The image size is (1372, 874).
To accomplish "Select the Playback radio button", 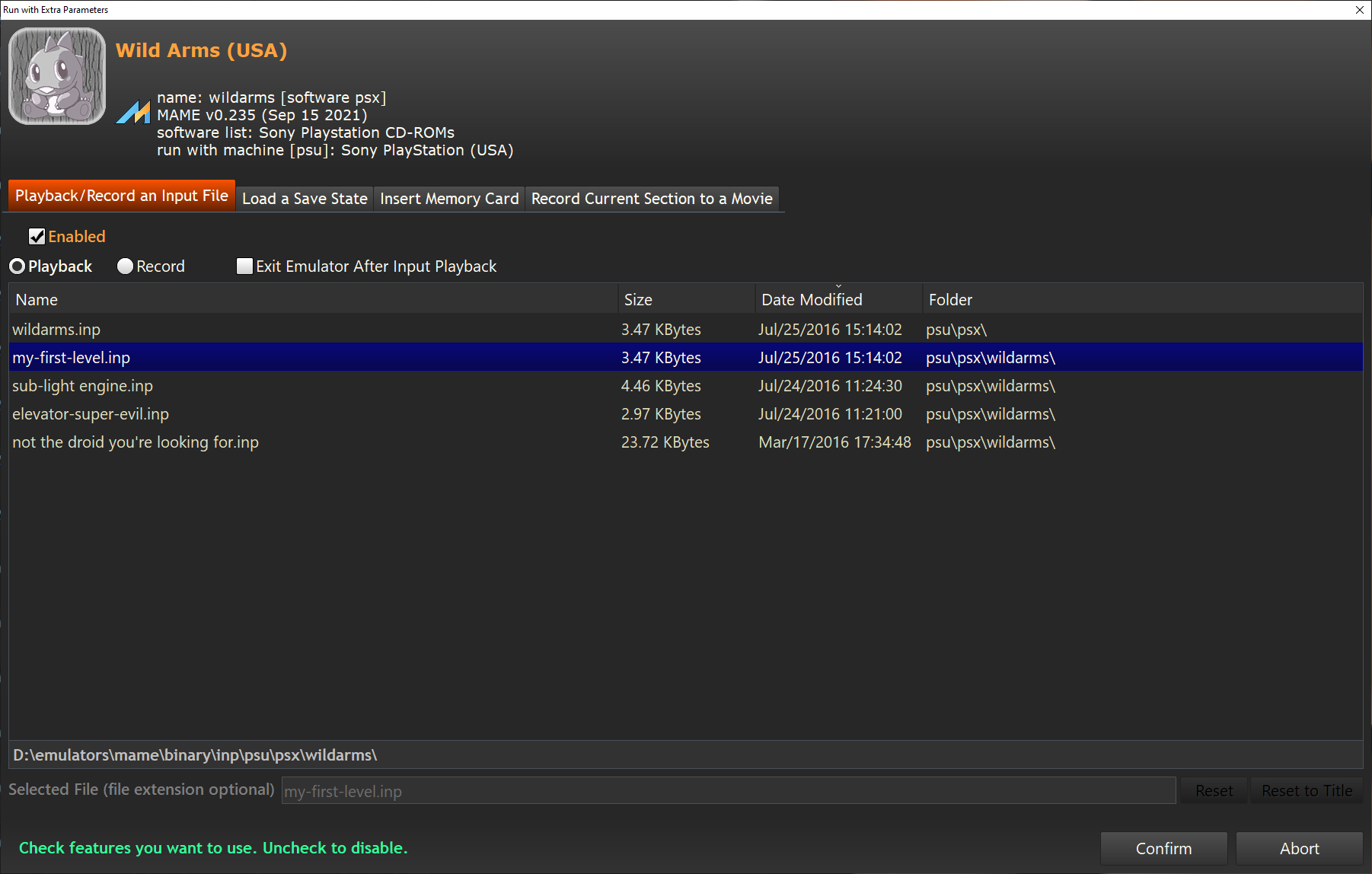I will point(18,266).
